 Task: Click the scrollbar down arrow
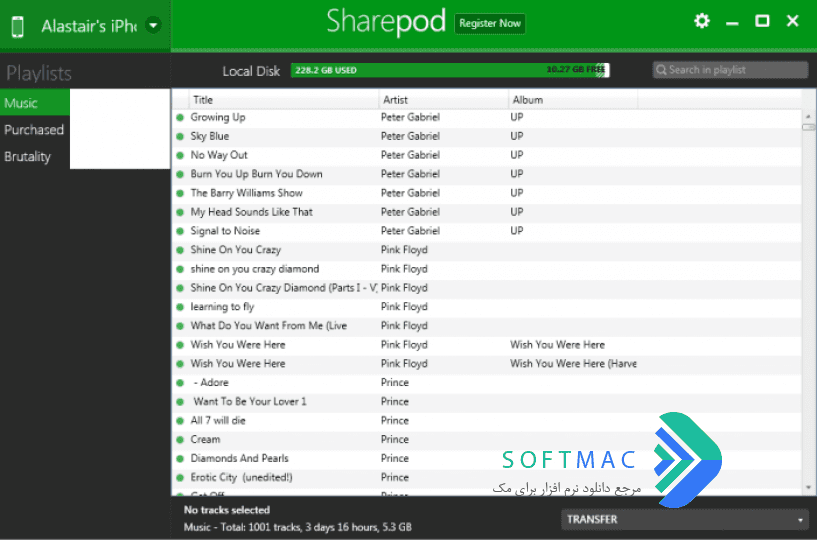808,487
